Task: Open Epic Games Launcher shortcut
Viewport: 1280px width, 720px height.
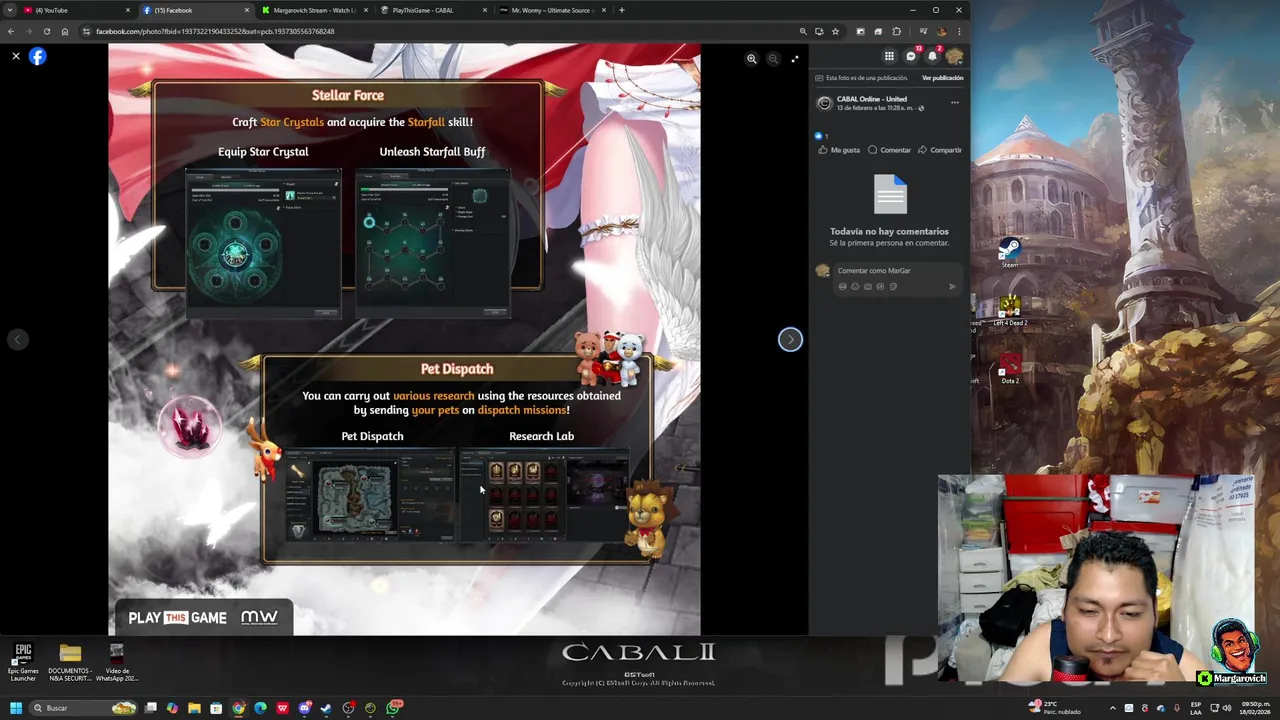Action: click(23, 662)
